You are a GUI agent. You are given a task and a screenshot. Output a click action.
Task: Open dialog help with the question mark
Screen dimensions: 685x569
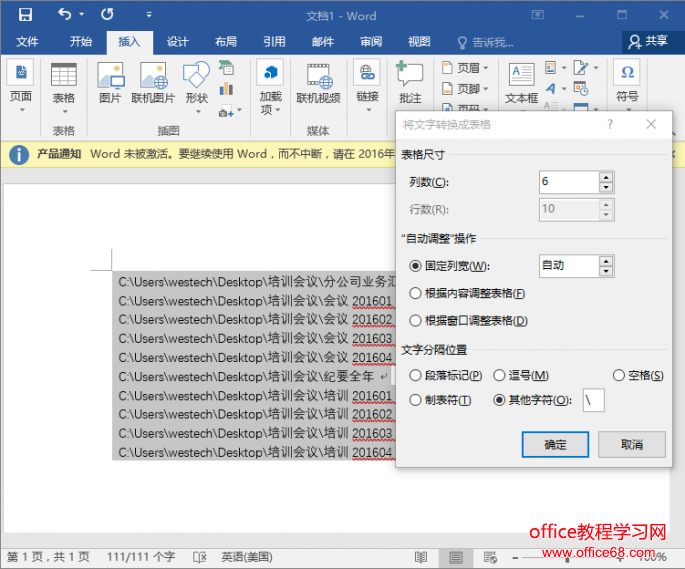point(610,125)
